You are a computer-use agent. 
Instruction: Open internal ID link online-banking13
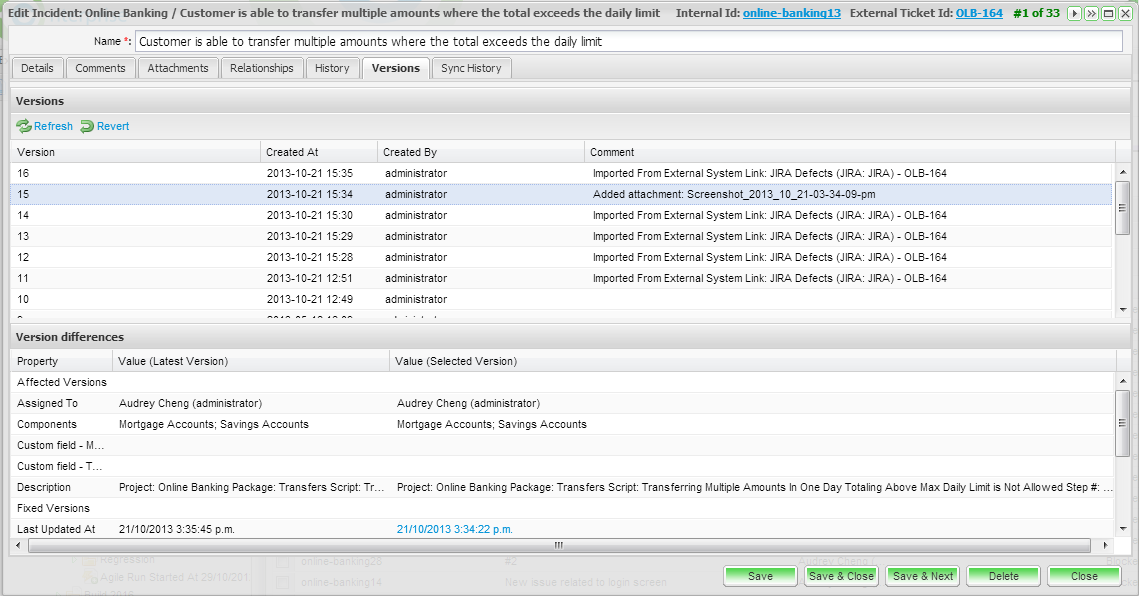(x=792, y=13)
